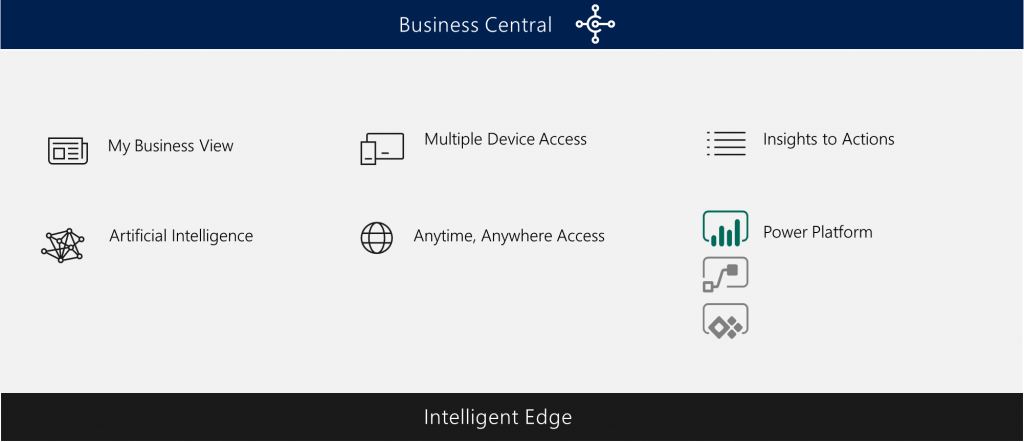This screenshot has width=1024, height=442.
Task: Click the Artificial Intelligence network icon
Action: coord(63,246)
